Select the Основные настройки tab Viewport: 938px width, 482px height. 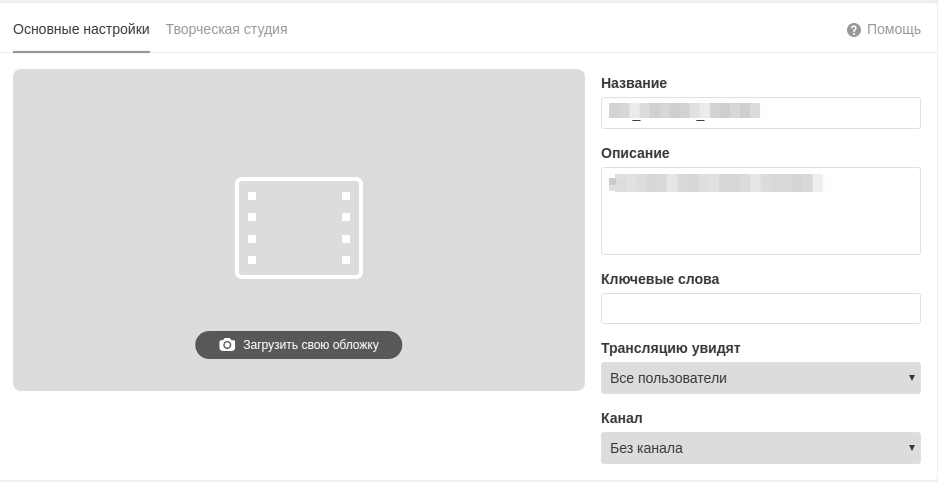click(x=81, y=29)
